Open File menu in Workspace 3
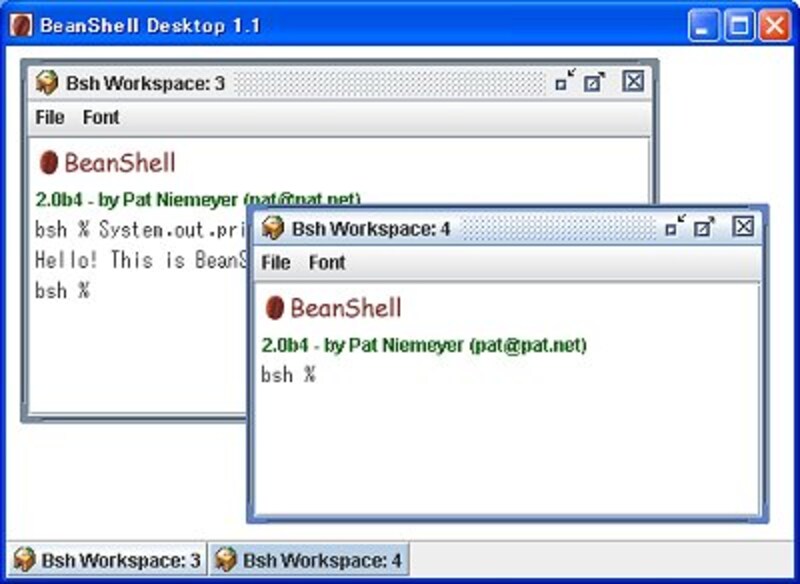Screen dimensions: 800x584 coord(49,117)
